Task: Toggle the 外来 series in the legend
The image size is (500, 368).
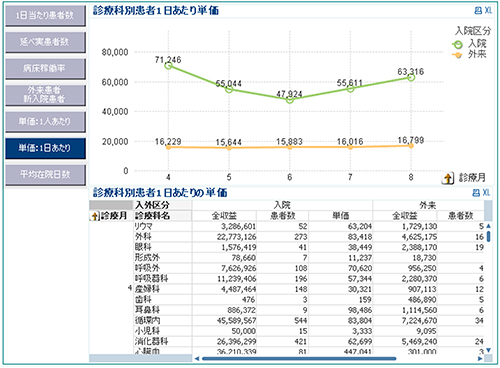Action: [x=470, y=54]
